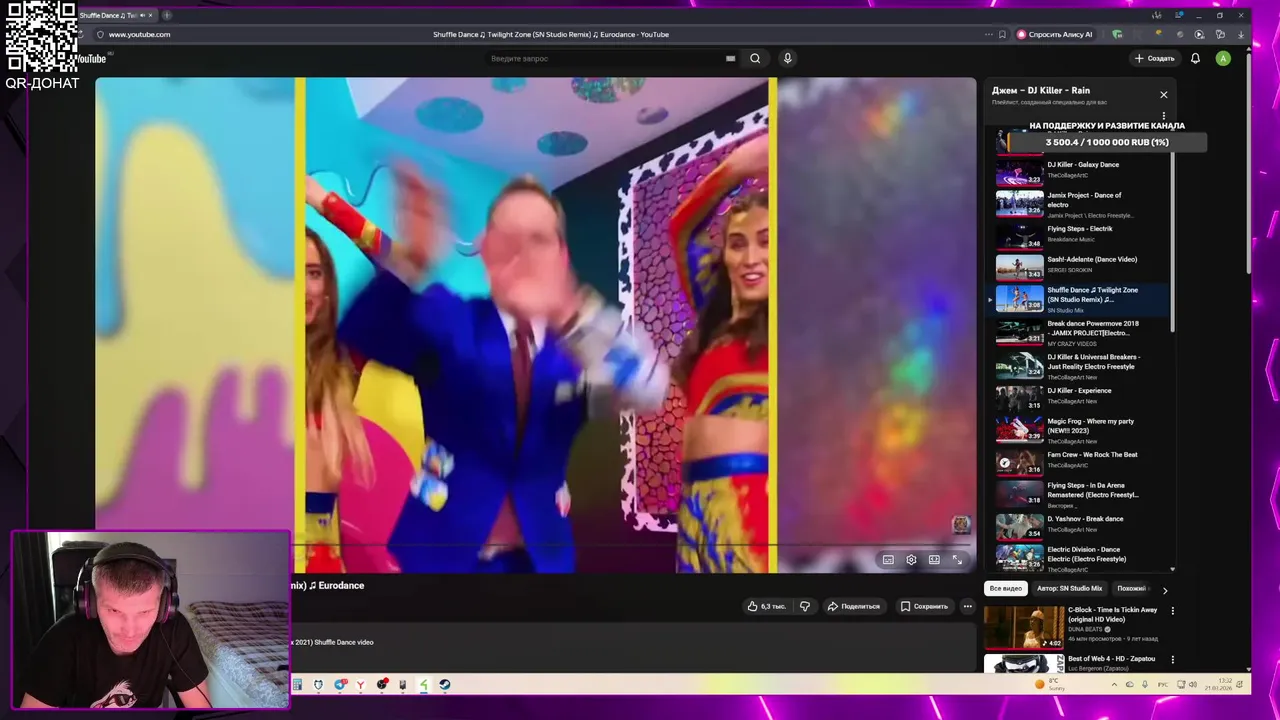Open the video's more actions menu
Screen dimensions: 1280x720
click(967, 606)
